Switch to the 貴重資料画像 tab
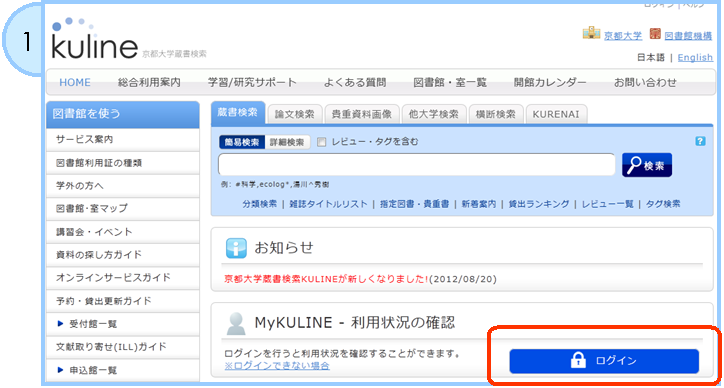Screen dimensions: 724x388 (x=362, y=115)
